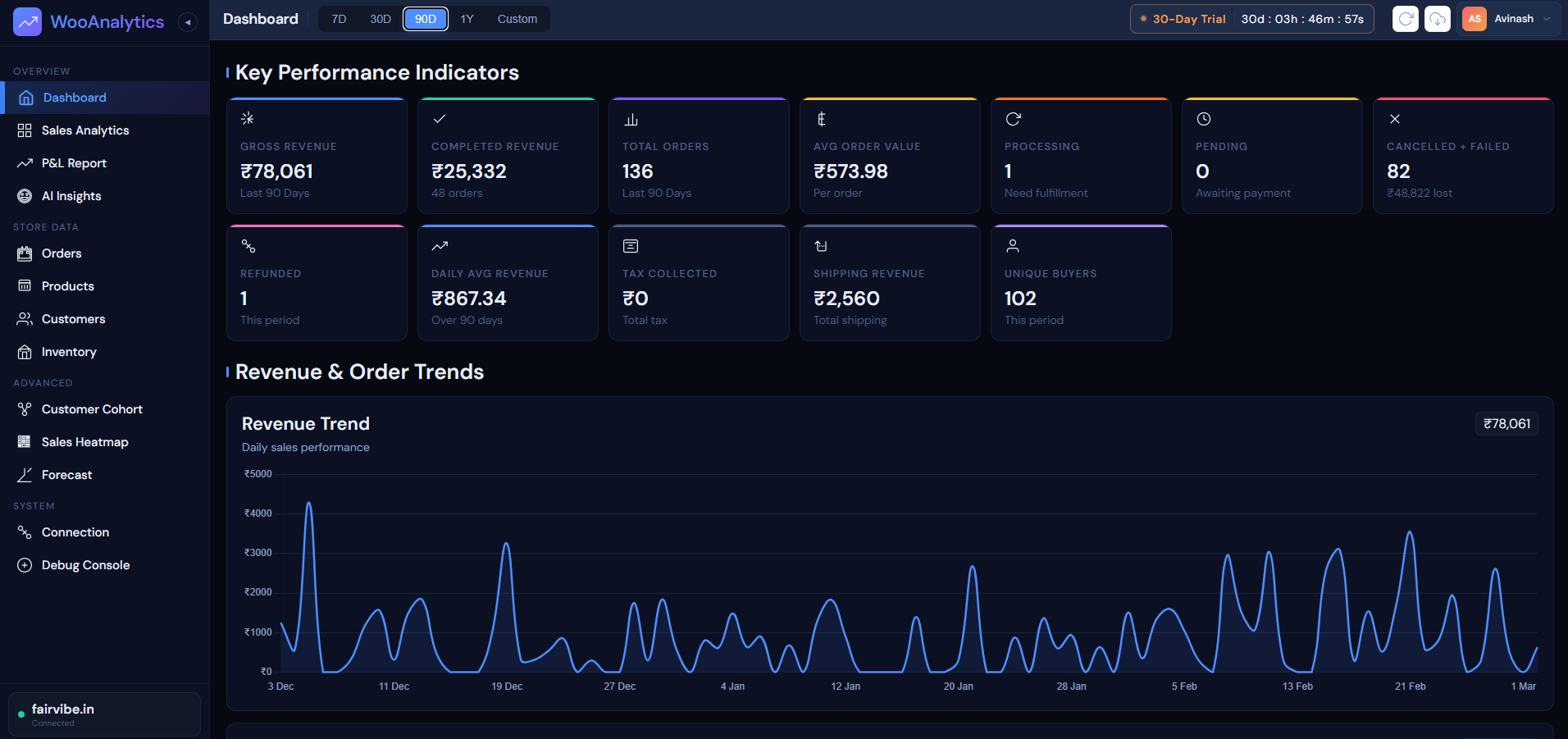
Task: Enable the 7D period view
Action: (339, 18)
